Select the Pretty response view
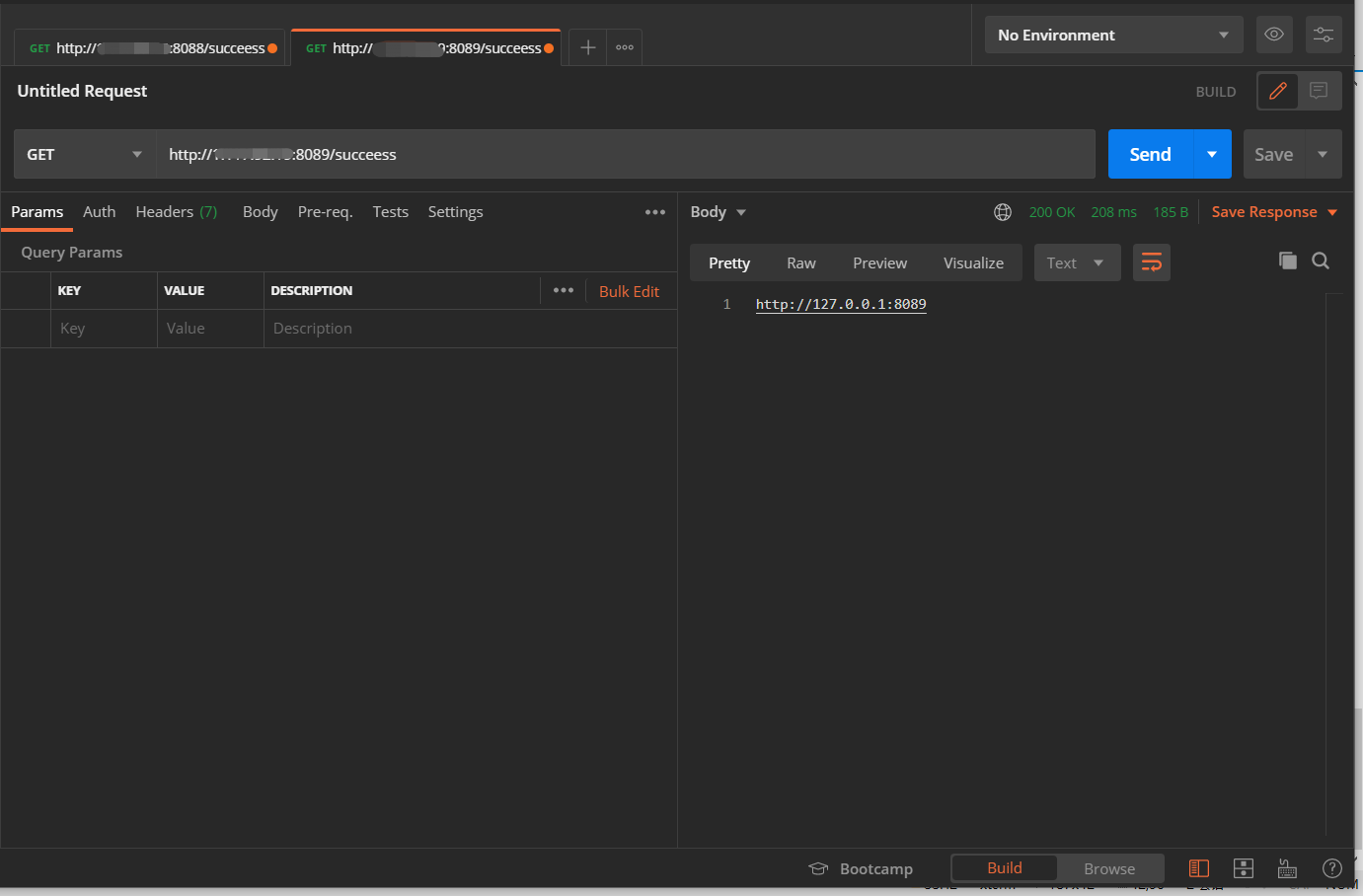 tap(729, 262)
